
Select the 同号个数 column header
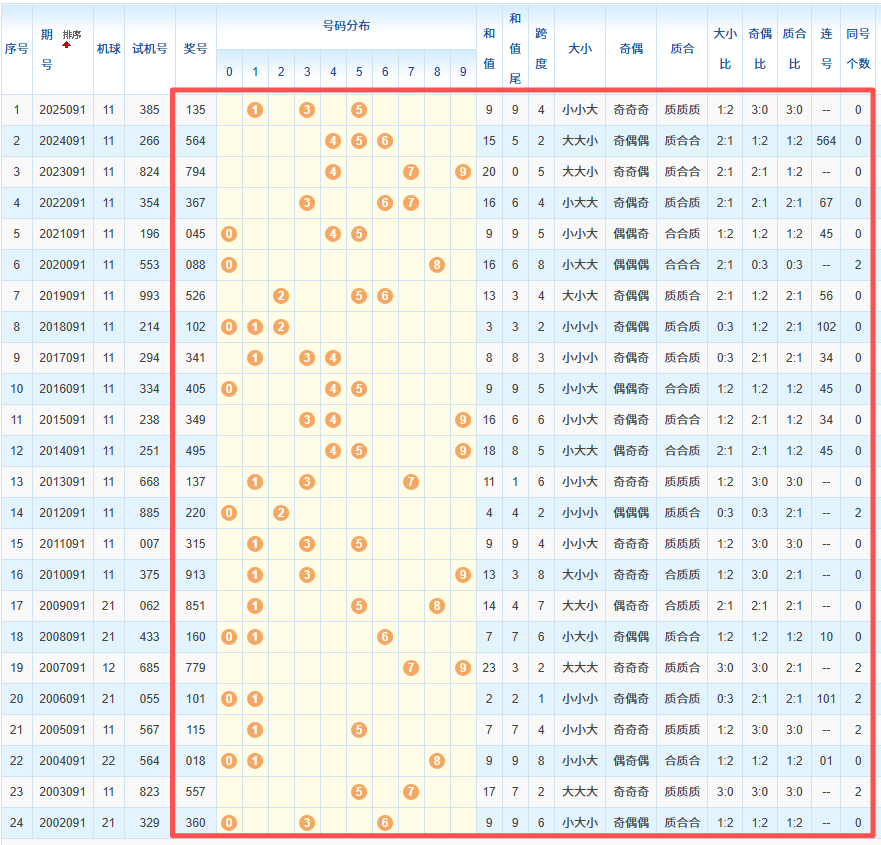click(x=857, y=47)
